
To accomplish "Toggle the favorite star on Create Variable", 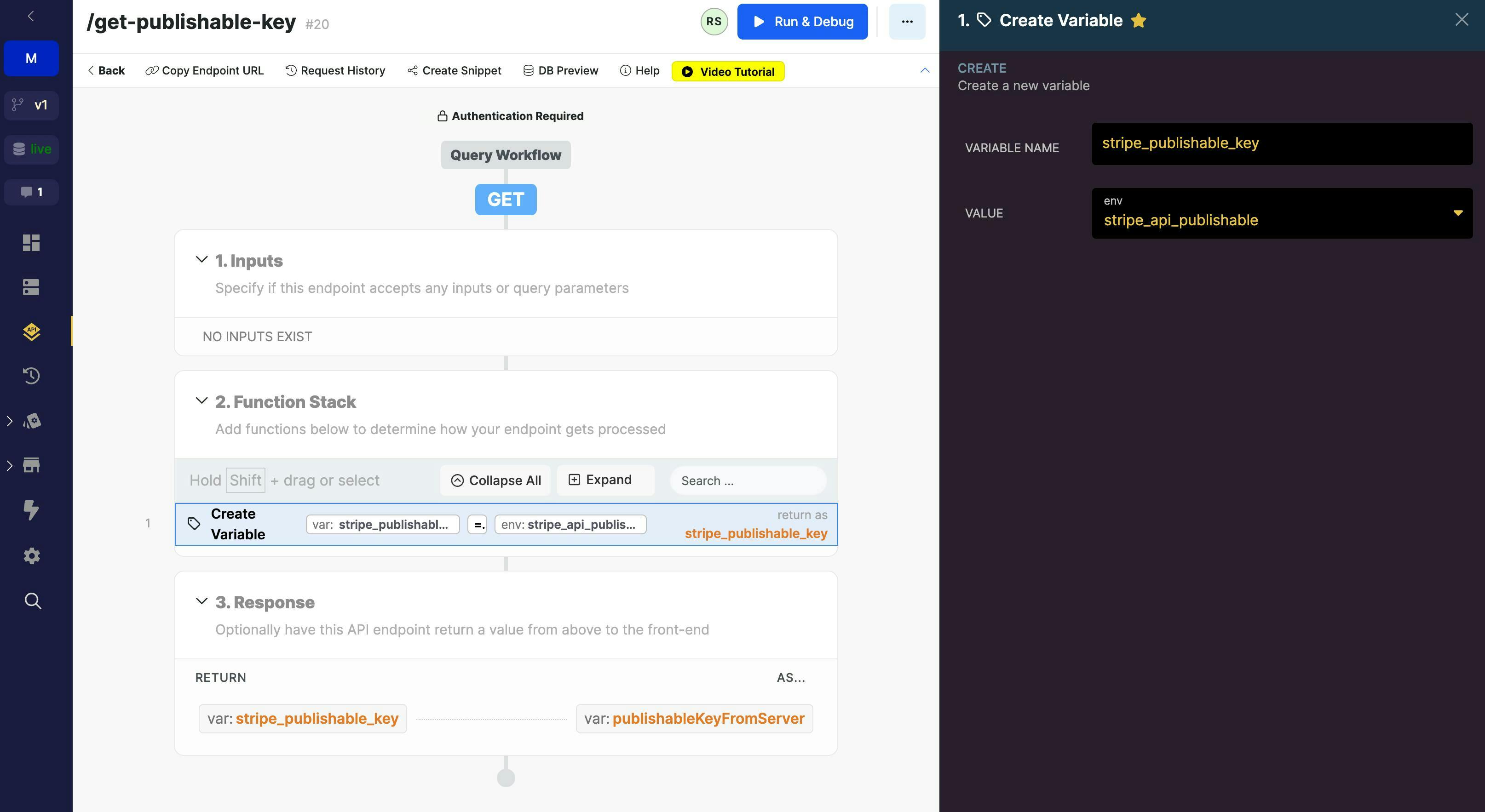I will tap(1139, 21).
